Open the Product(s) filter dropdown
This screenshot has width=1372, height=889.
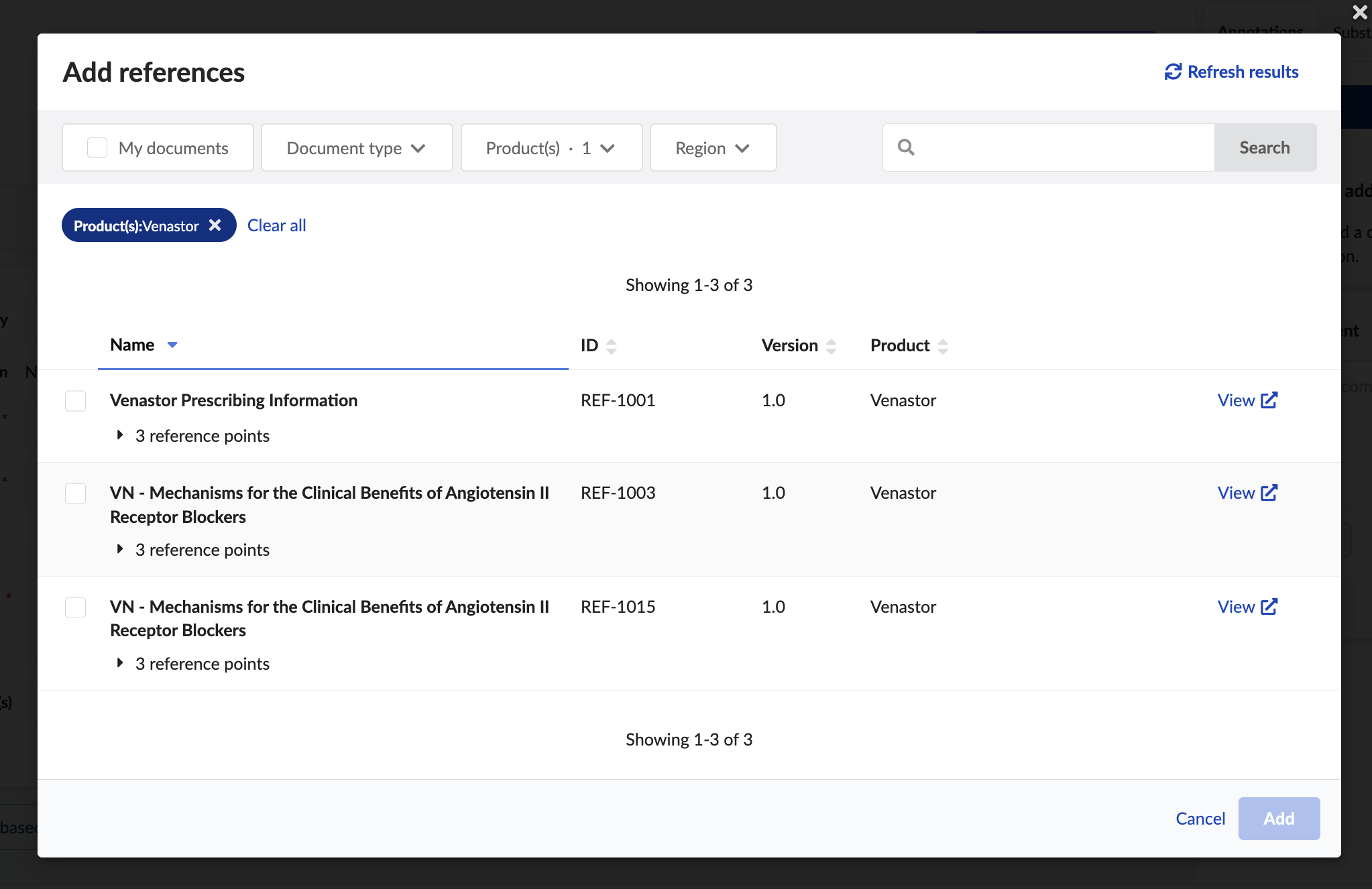(x=551, y=147)
